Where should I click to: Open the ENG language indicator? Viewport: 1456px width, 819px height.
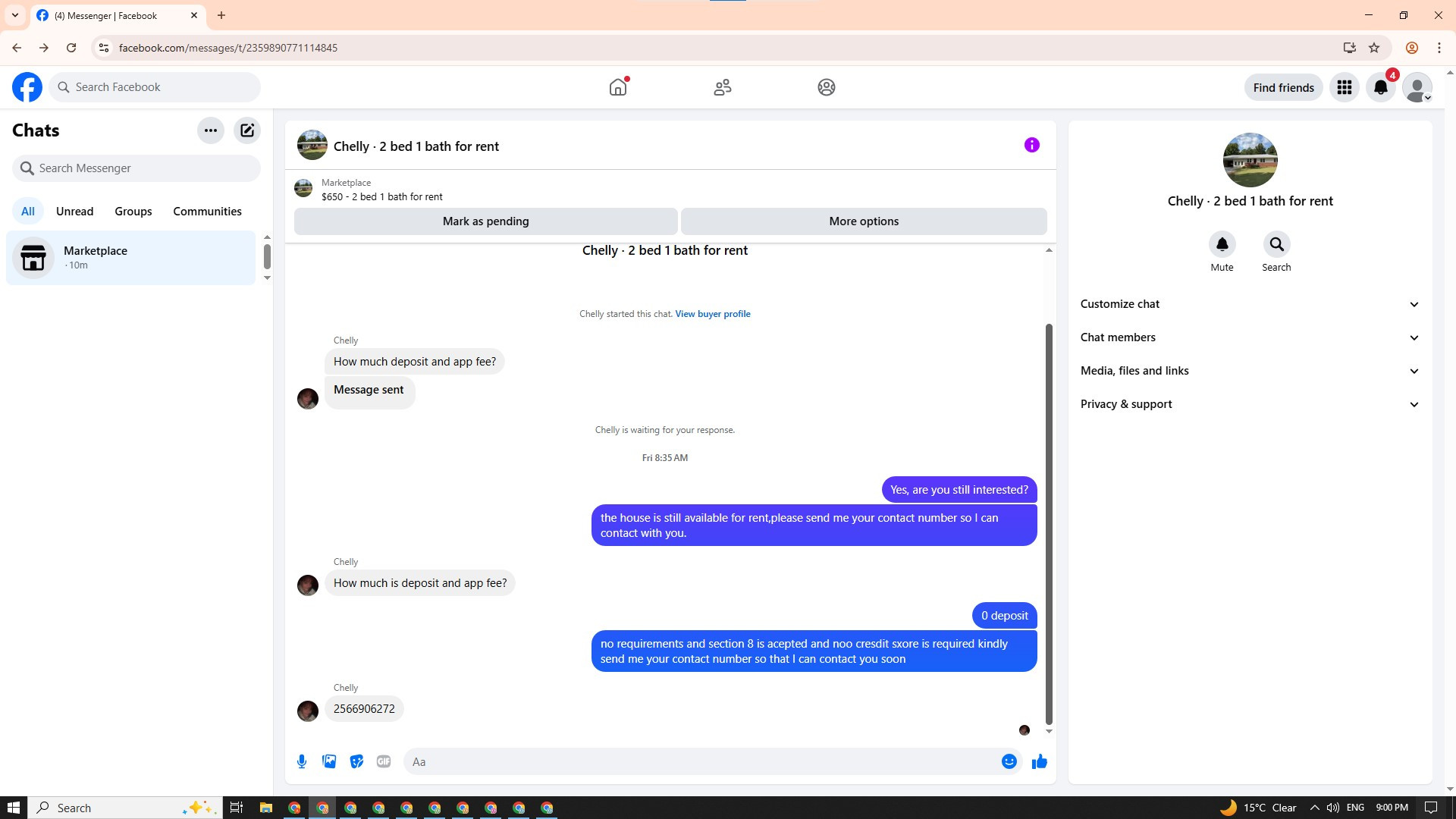[x=1355, y=808]
